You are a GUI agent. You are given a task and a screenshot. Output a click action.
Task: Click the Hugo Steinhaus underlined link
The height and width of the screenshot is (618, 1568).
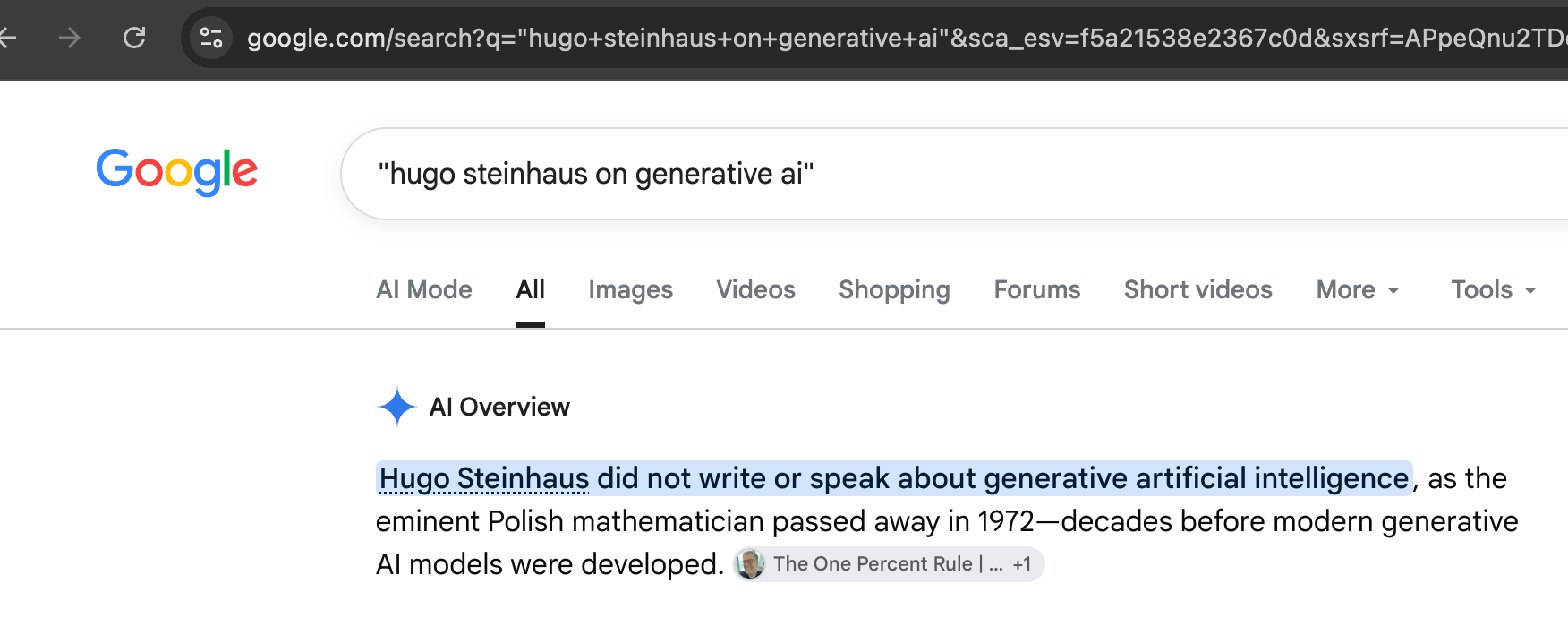point(484,478)
